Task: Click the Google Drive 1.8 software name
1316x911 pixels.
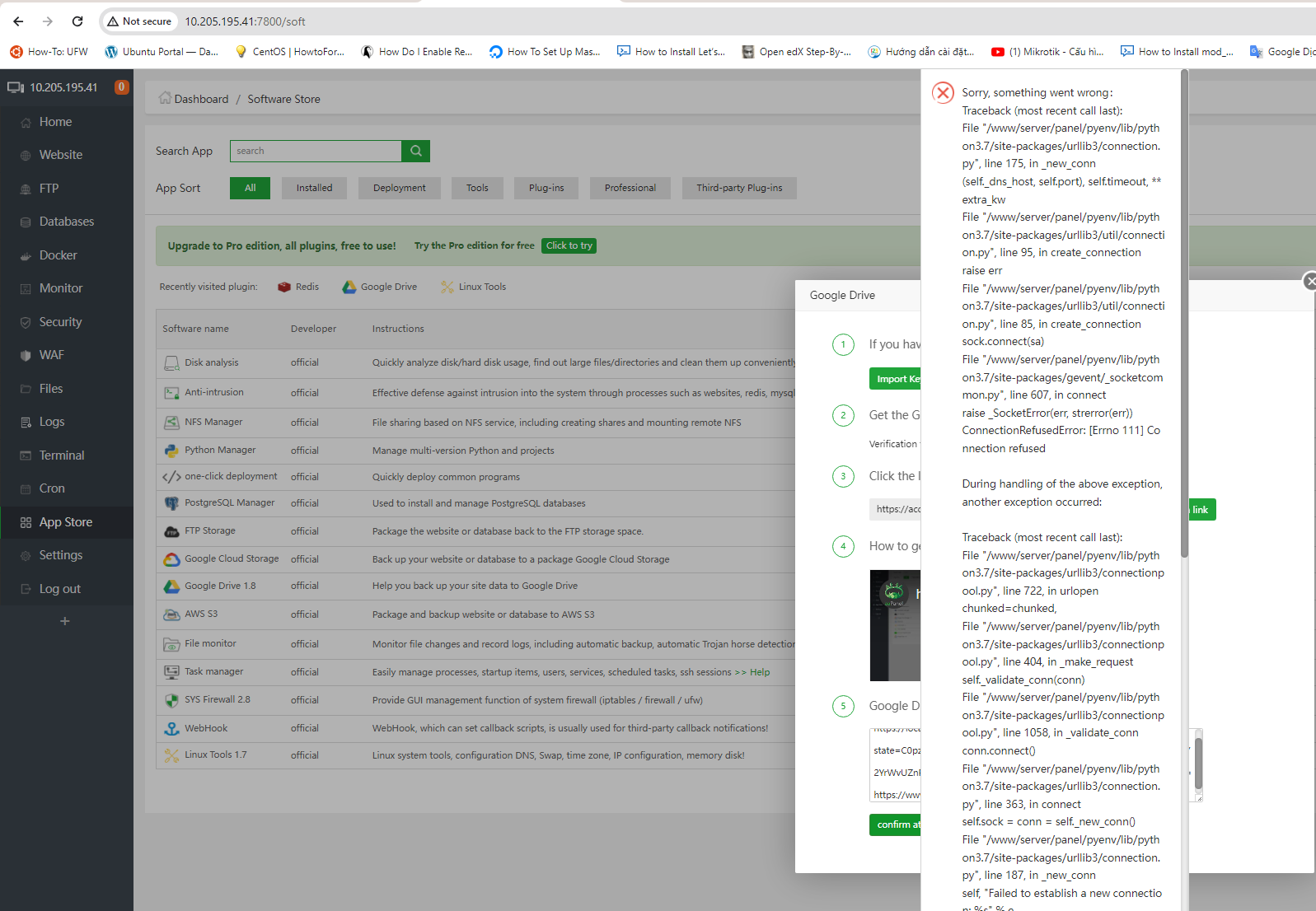Action: pyautogui.click(x=220, y=586)
